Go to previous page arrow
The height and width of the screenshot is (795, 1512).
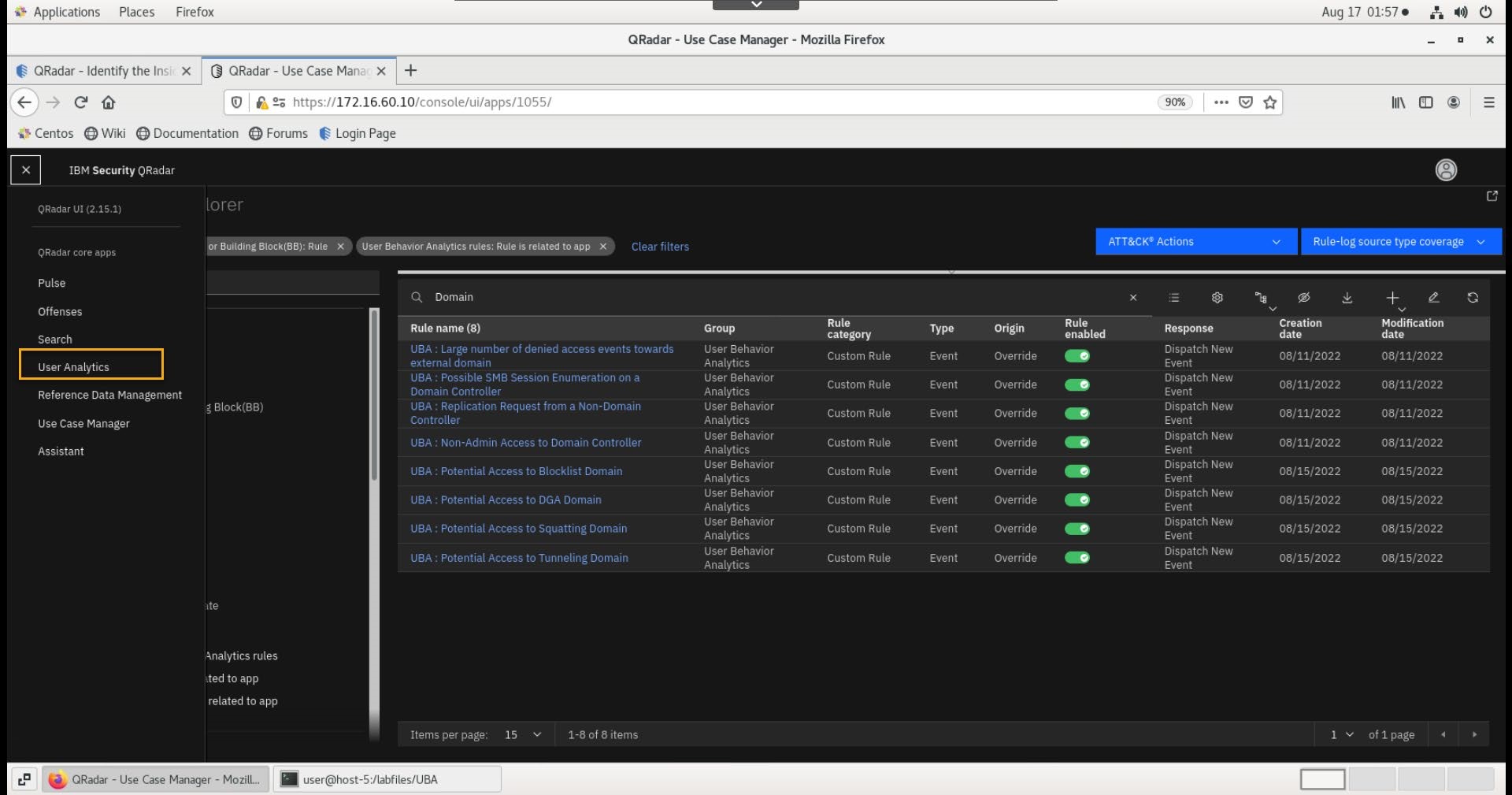coord(1443,734)
